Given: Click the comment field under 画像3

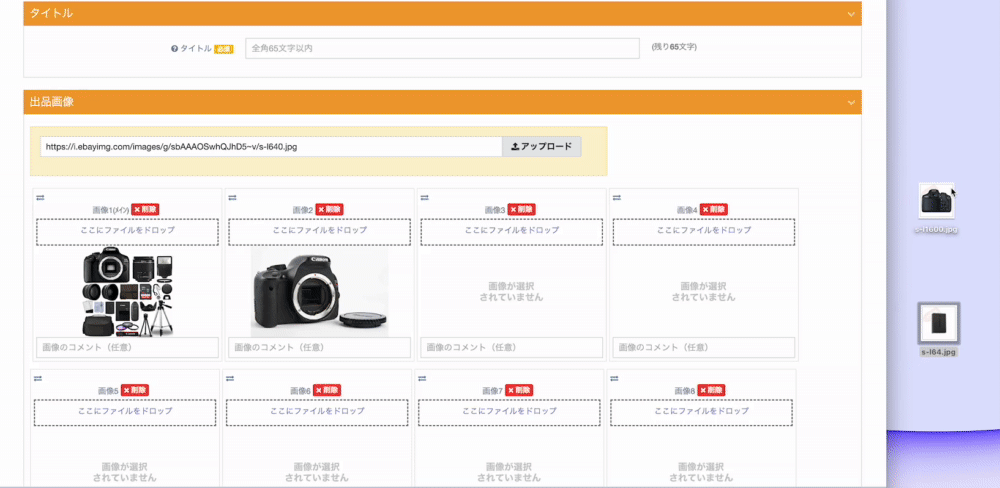Looking at the screenshot, I should click(x=512, y=348).
